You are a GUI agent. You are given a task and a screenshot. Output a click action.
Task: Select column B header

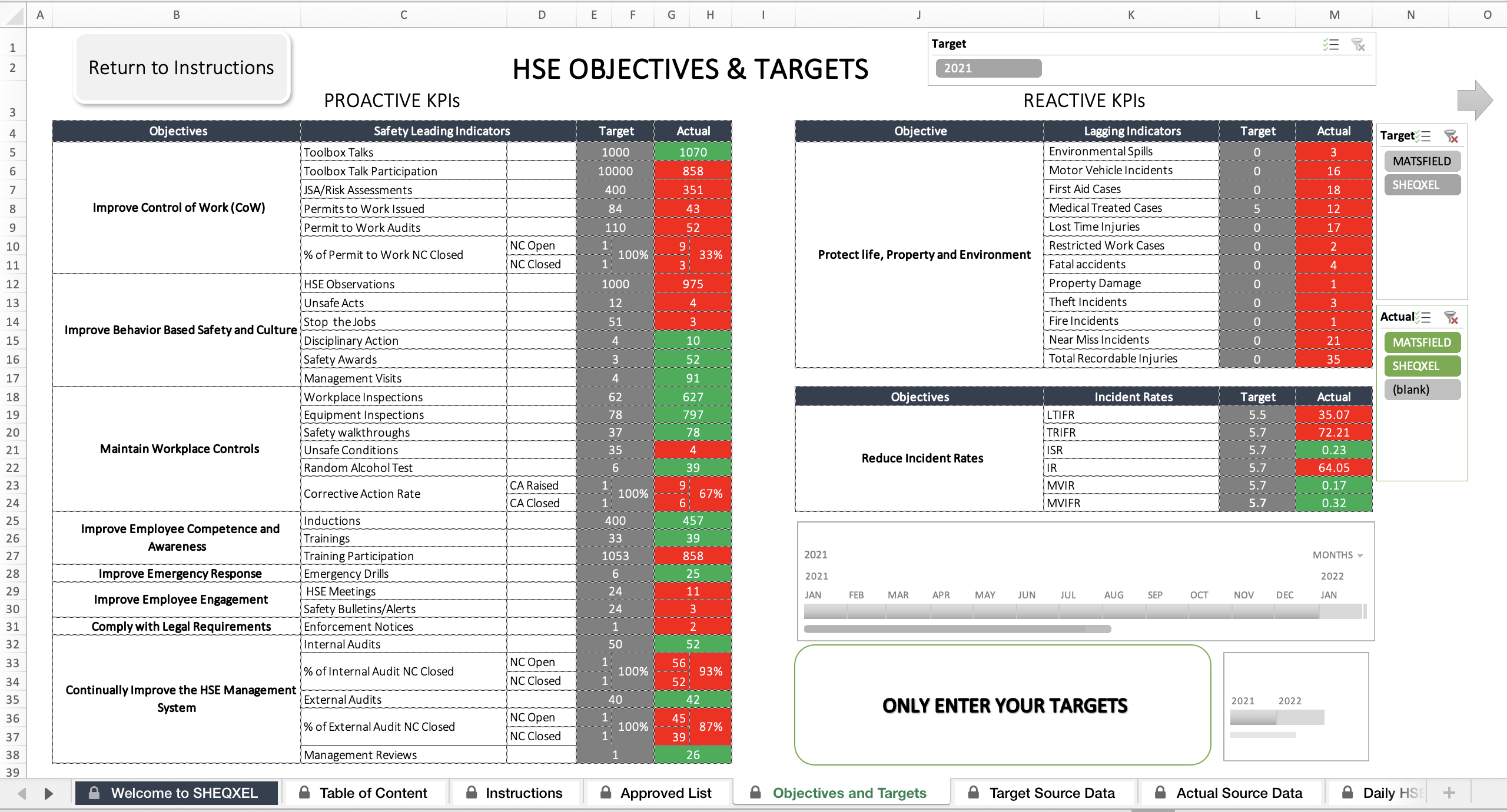176,15
